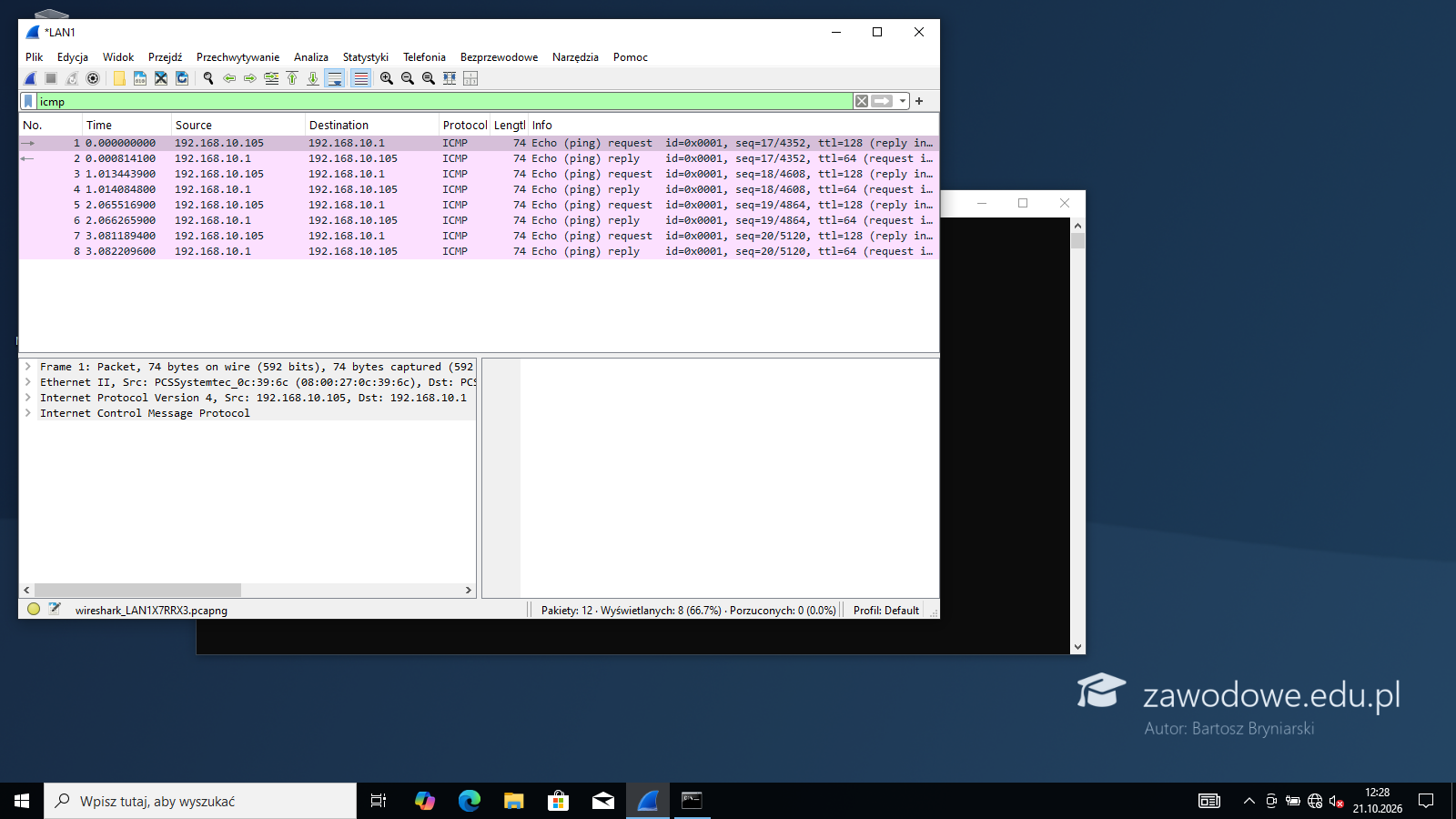Expand Internet Control Message Protocol details
The height and width of the screenshot is (819, 1456).
(x=28, y=413)
